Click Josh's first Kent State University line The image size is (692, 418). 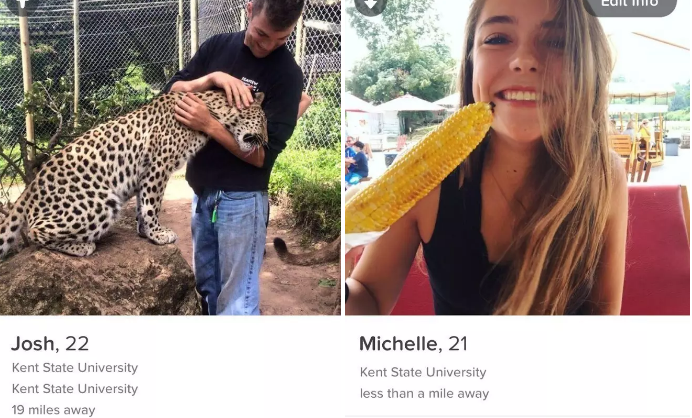(75, 368)
